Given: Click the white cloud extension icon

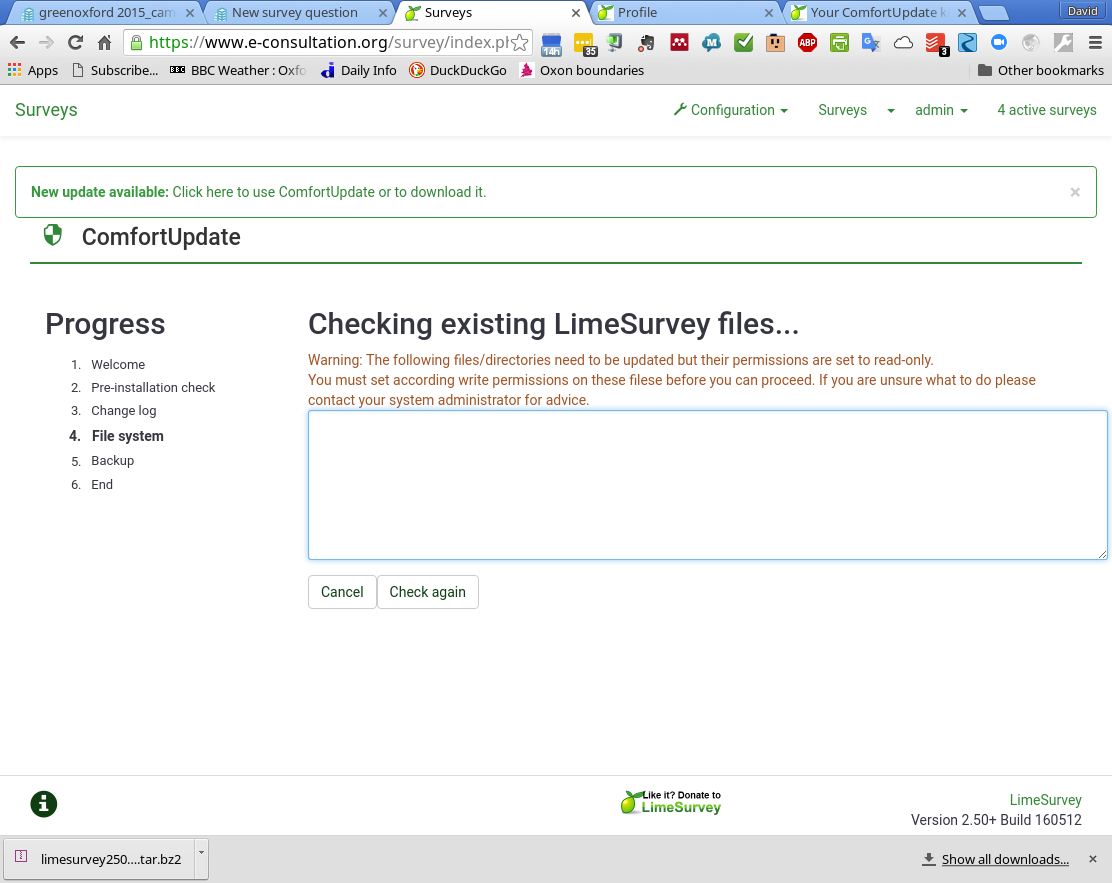Looking at the screenshot, I should pos(903,43).
